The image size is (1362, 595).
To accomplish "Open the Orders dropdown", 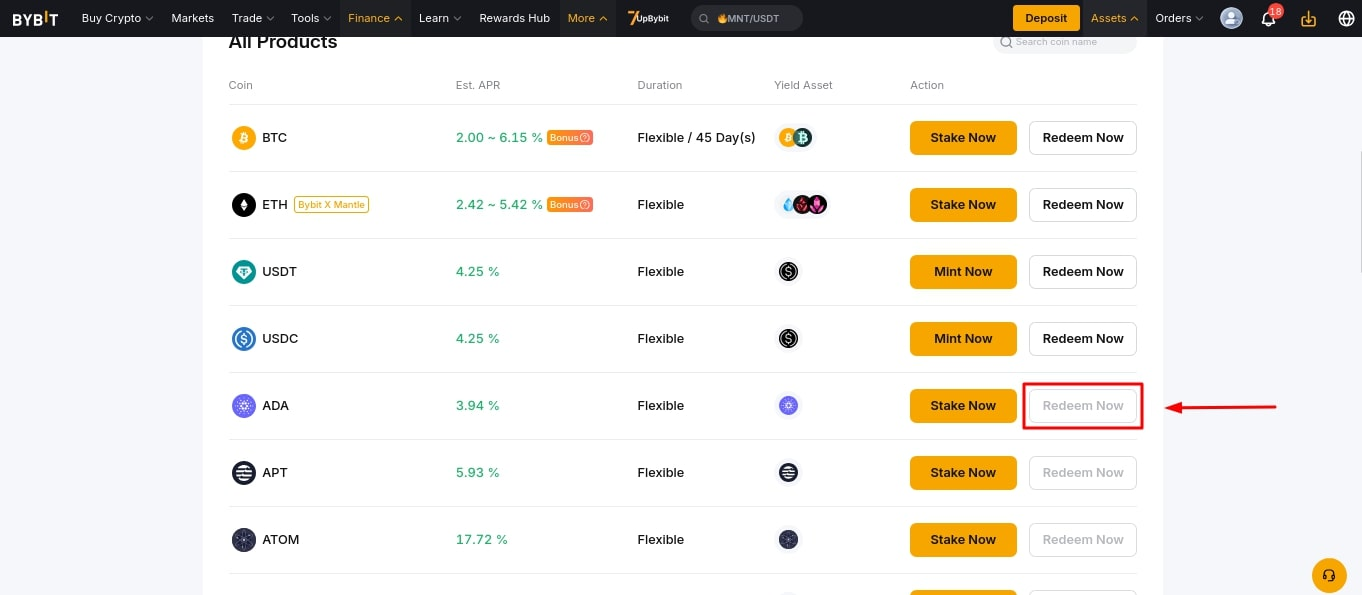I will [1179, 18].
